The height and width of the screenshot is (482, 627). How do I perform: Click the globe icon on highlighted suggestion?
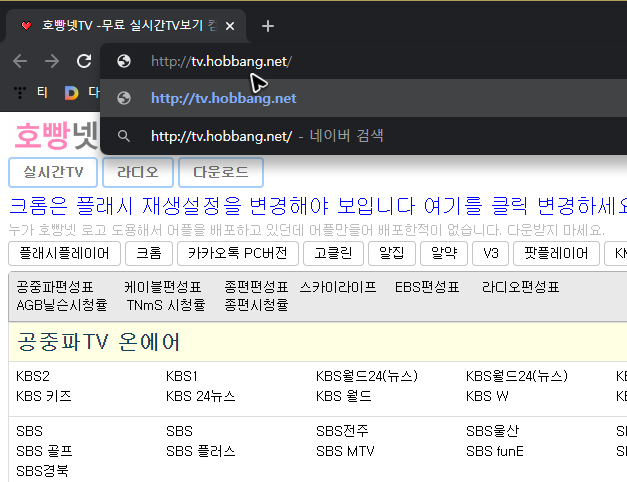[x=124, y=98]
